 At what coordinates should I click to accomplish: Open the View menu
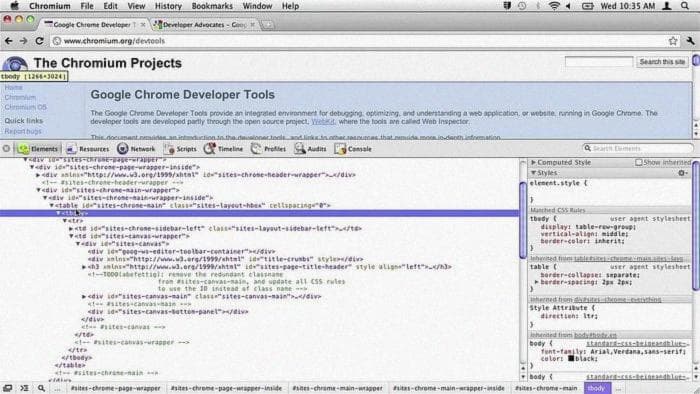point(136,6)
